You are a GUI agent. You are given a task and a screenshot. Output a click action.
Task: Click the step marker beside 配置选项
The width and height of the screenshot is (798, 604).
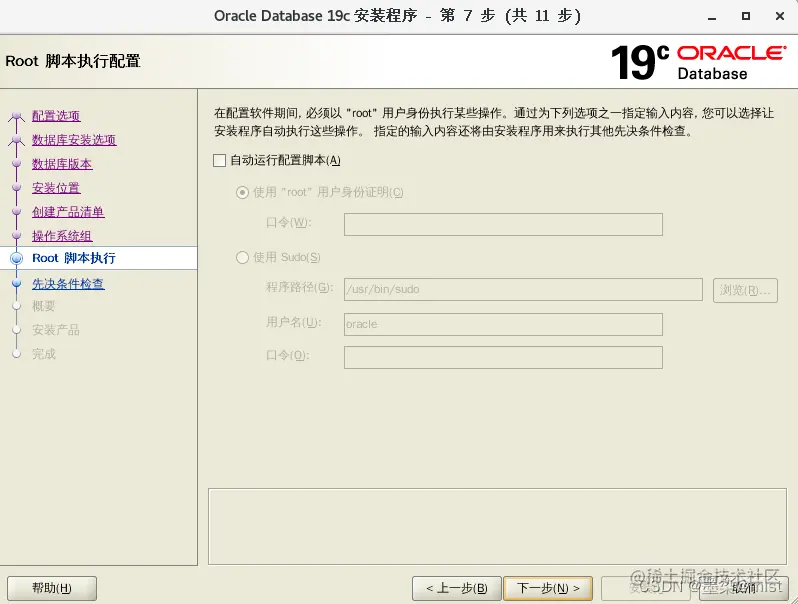click(17, 116)
